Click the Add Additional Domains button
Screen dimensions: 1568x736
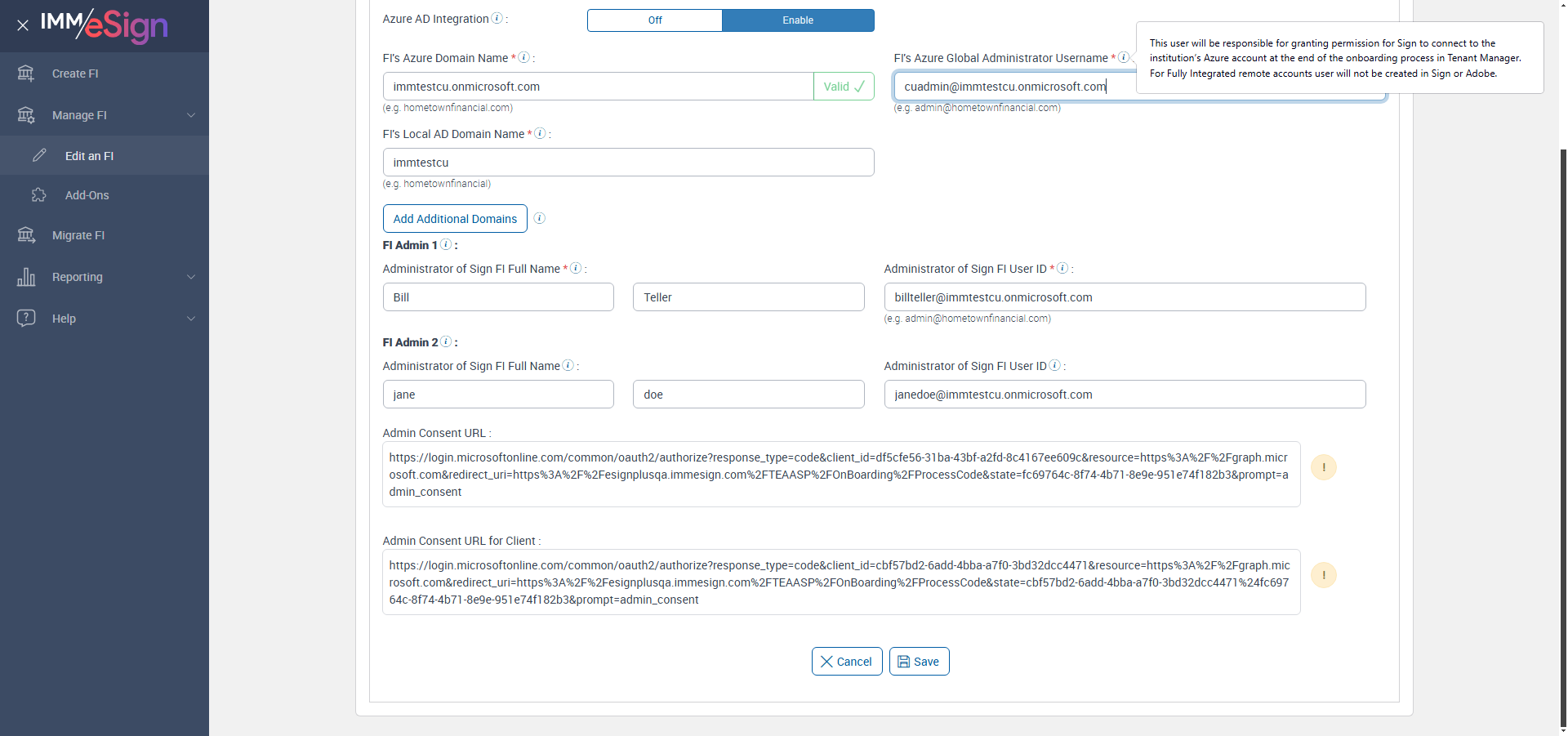455,219
